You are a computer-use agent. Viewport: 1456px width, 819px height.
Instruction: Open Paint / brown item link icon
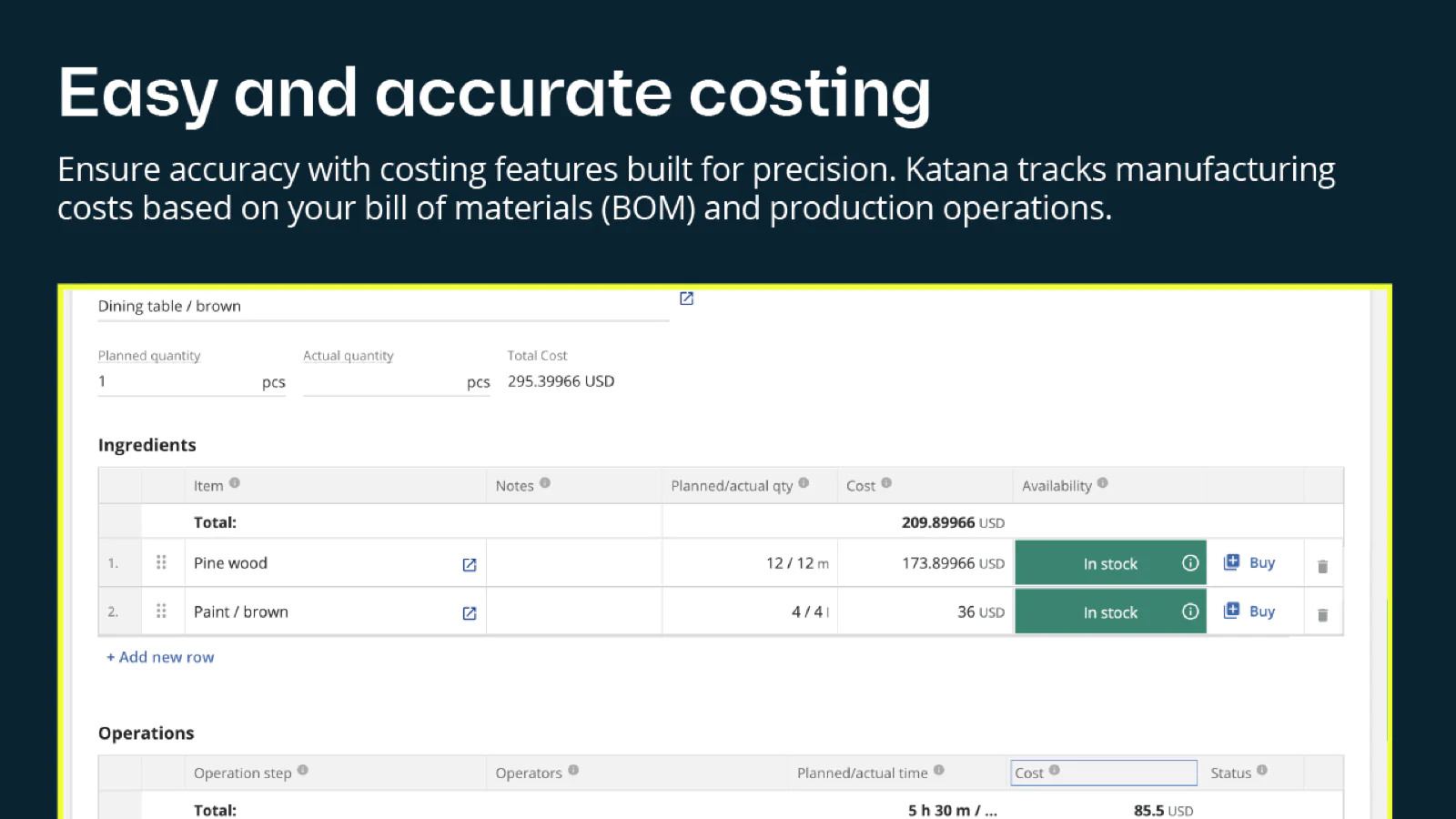click(x=470, y=613)
